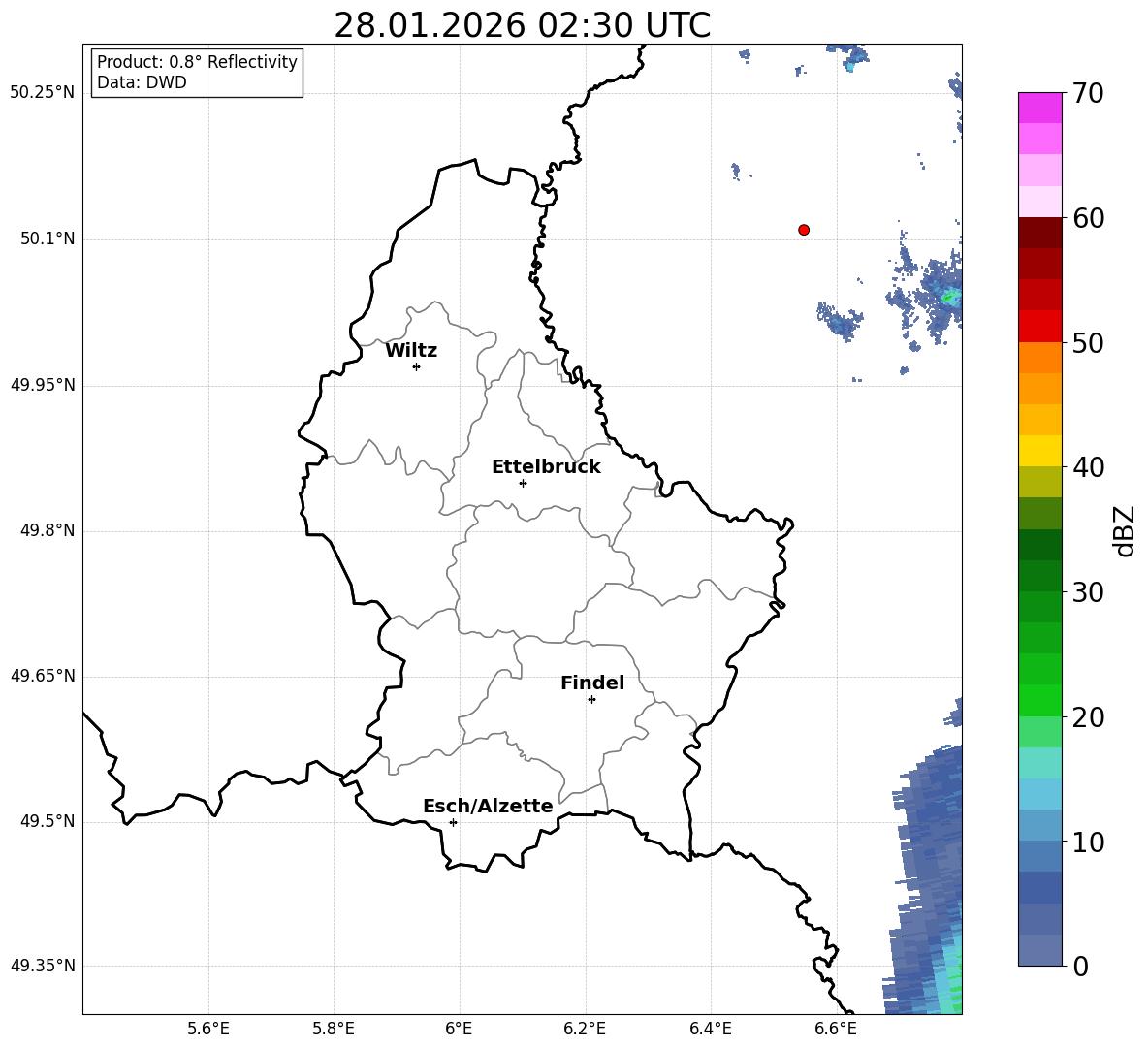Viewport: 1148px width, 1048px height.
Task: Click the magenta top colorbar segment
Action: tap(1040, 108)
